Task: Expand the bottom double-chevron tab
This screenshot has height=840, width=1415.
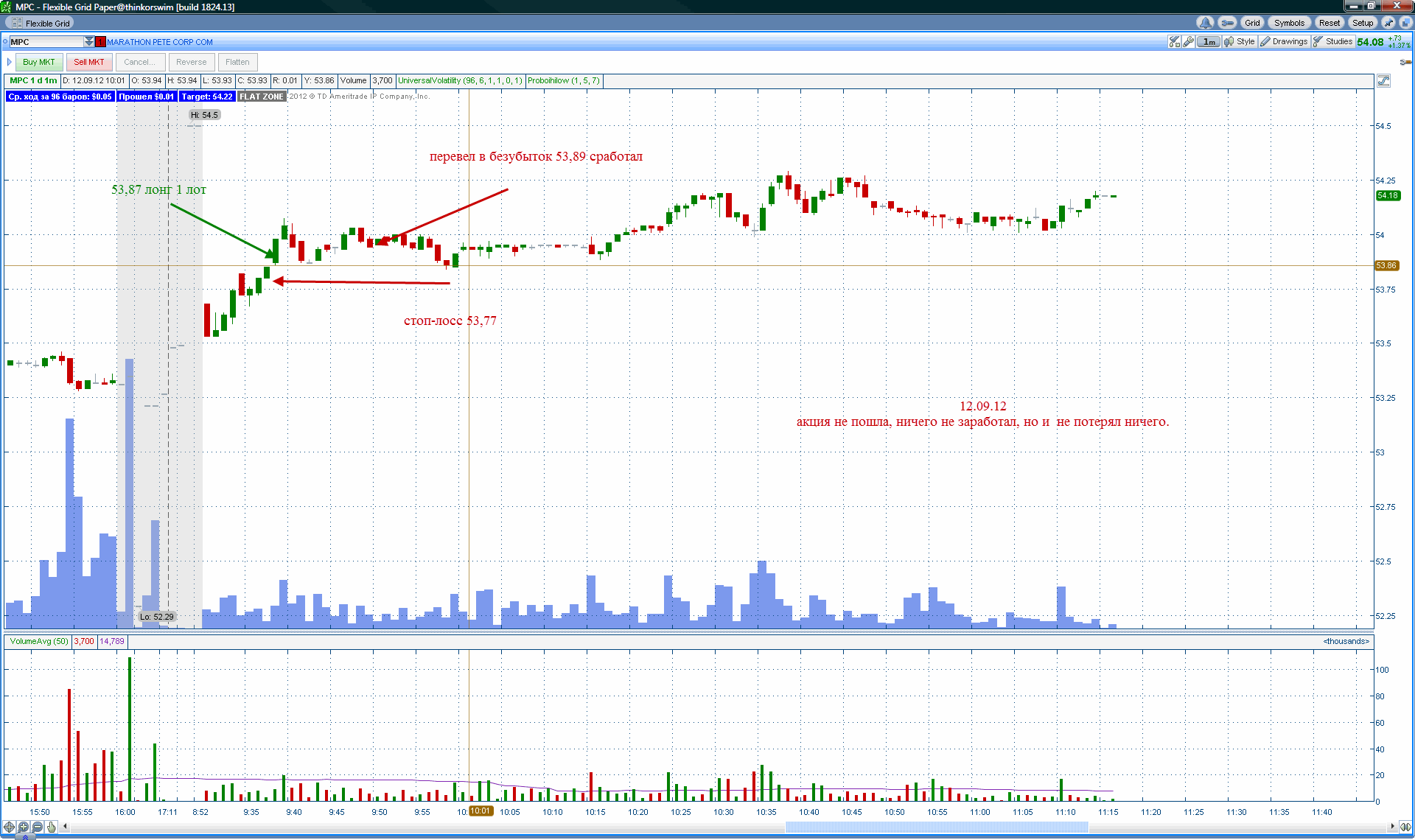Action: [x=26, y=837]
